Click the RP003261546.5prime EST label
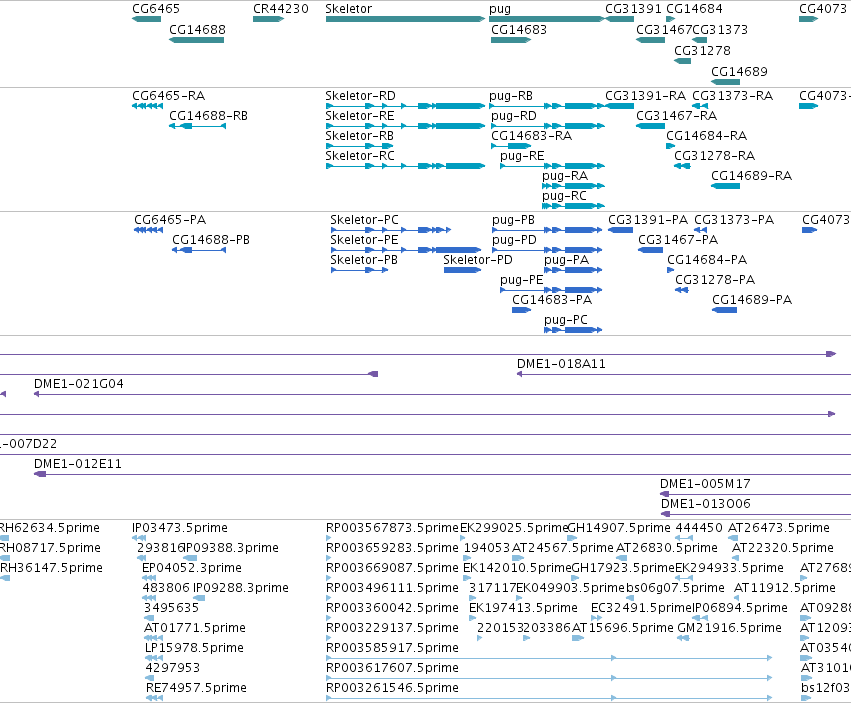Image resolution: width=851 pixels, height=703 pixels. click(392, 688)
